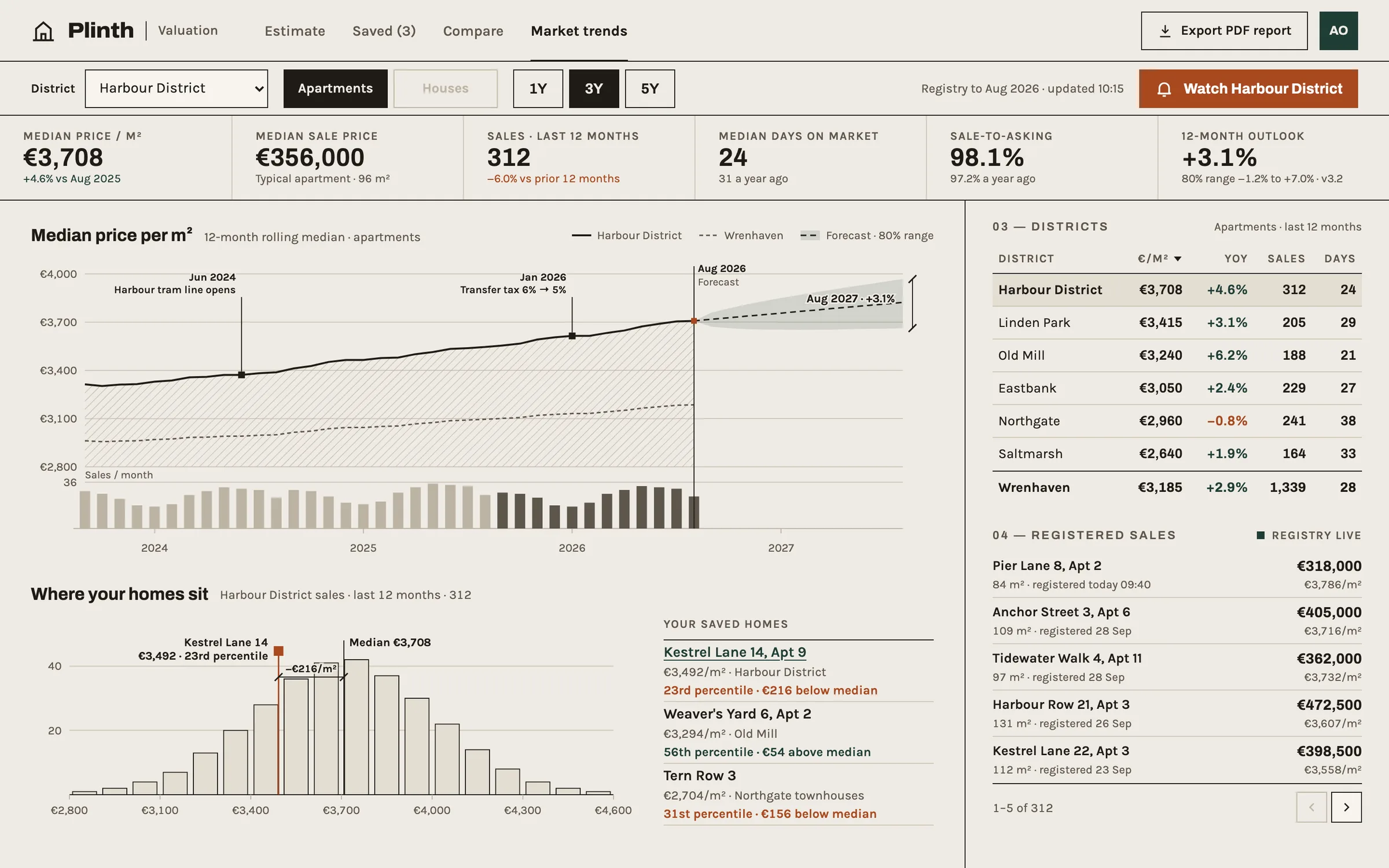Click the Wrenhaven dashed legend entry
Screen dimensions: 1389x868
[x=741, y=236]
